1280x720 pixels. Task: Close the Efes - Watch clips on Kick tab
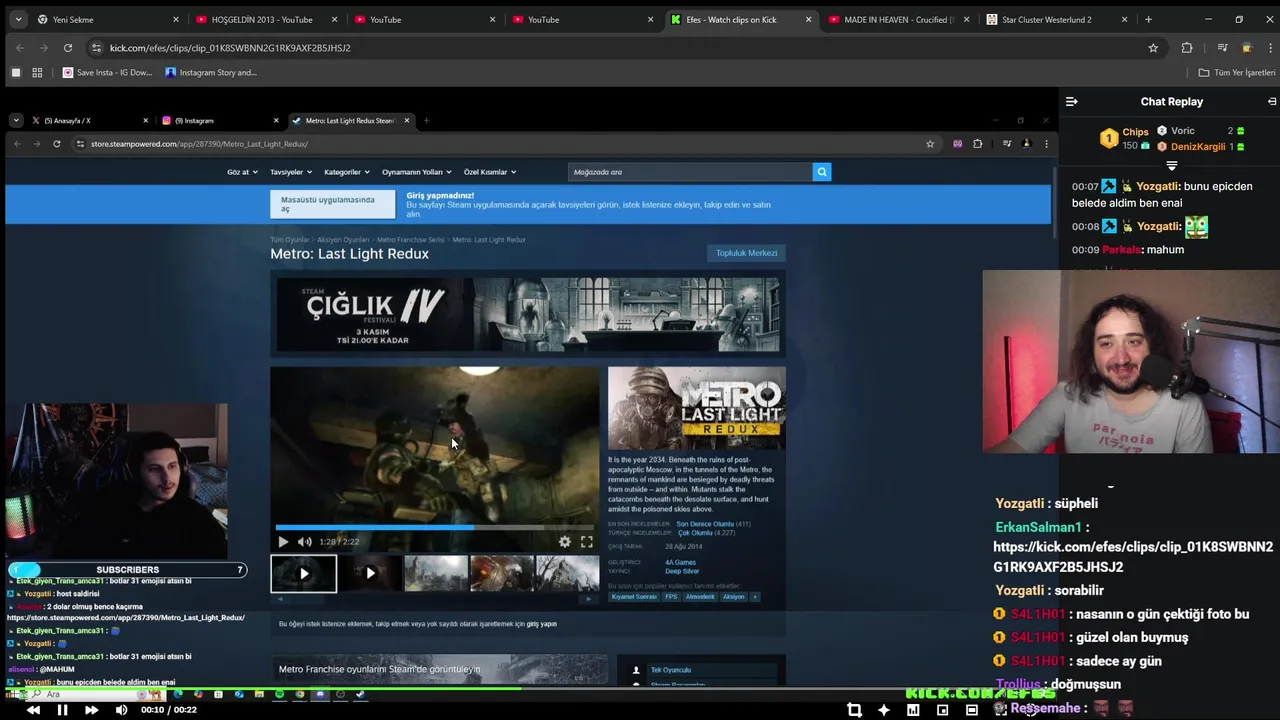pyautogui.click(x=808, y=19)
